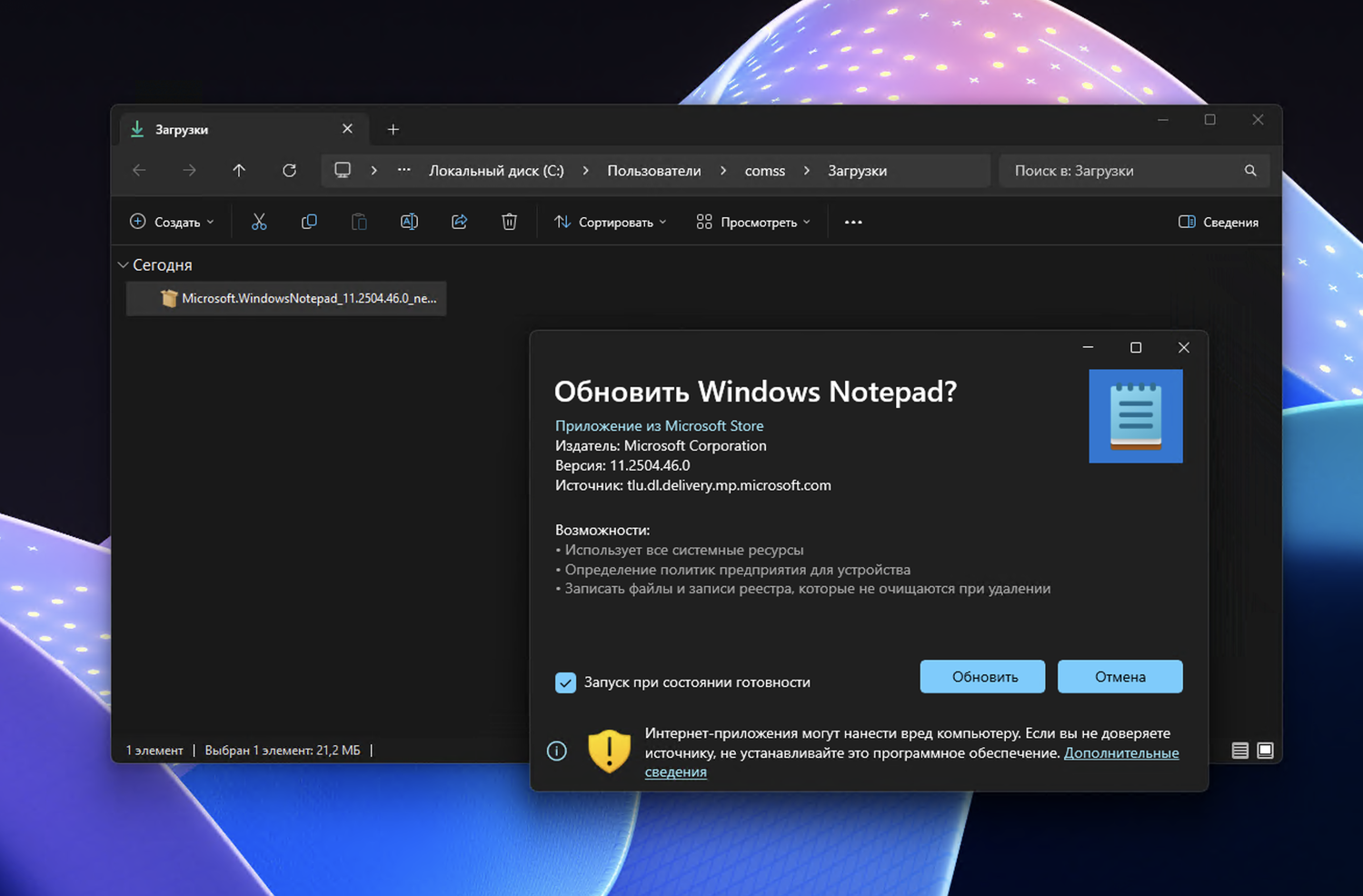The width and height of the screenshot is (1363, 896).
Task: Refresh the Загрузки folder view
Action: click(x=289, y=171)
